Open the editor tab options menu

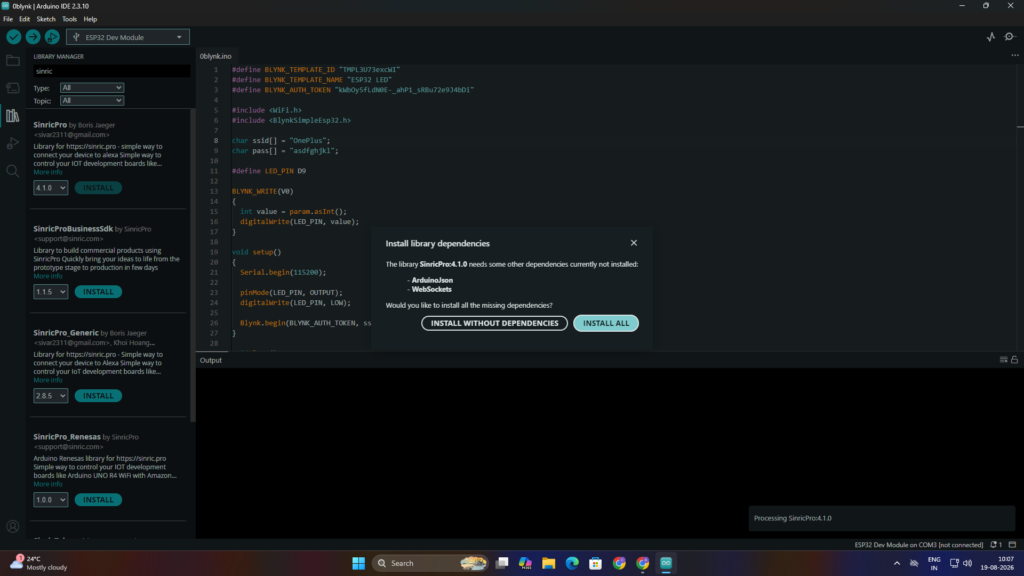[x=1014, y=56]
